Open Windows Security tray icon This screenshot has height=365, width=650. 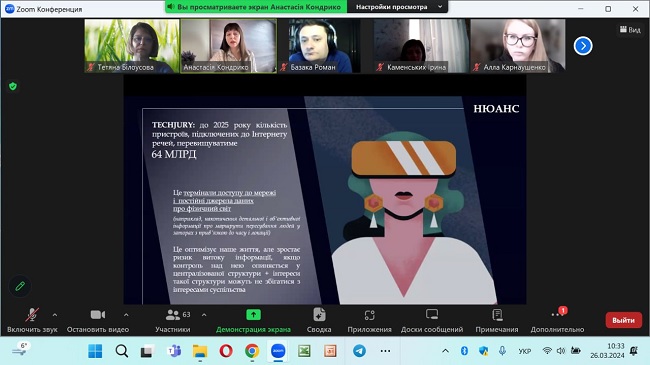click(483, 351)
